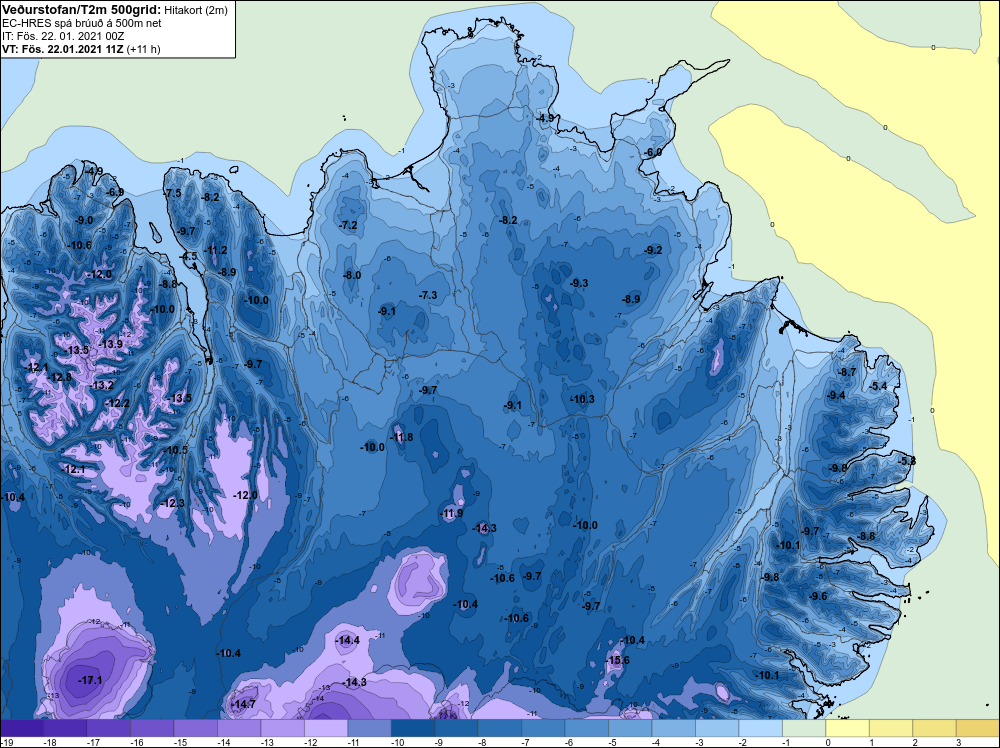
Task: Click the "IT: Fös. 22. 01. 2021 00Z" line
Action: (x=64, y=36)
